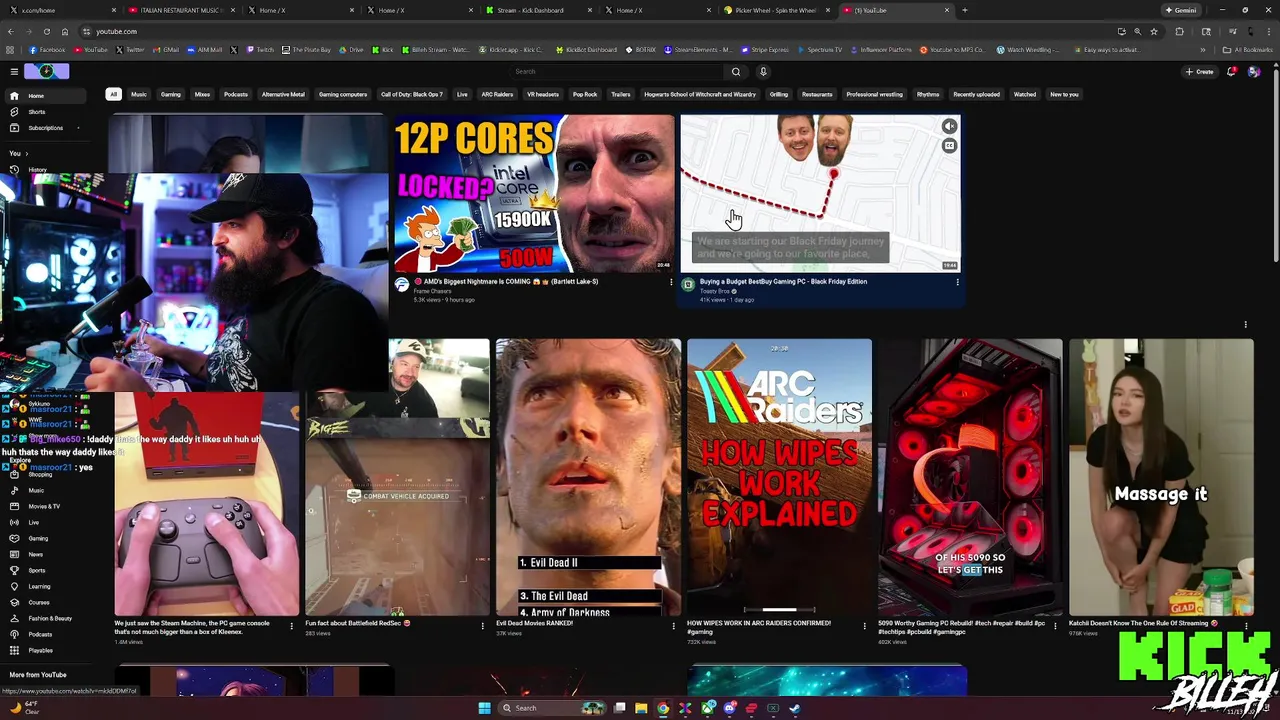1280x720 pixels.
Task: Open Movies & TV in the sidebar
Action: 44,506
